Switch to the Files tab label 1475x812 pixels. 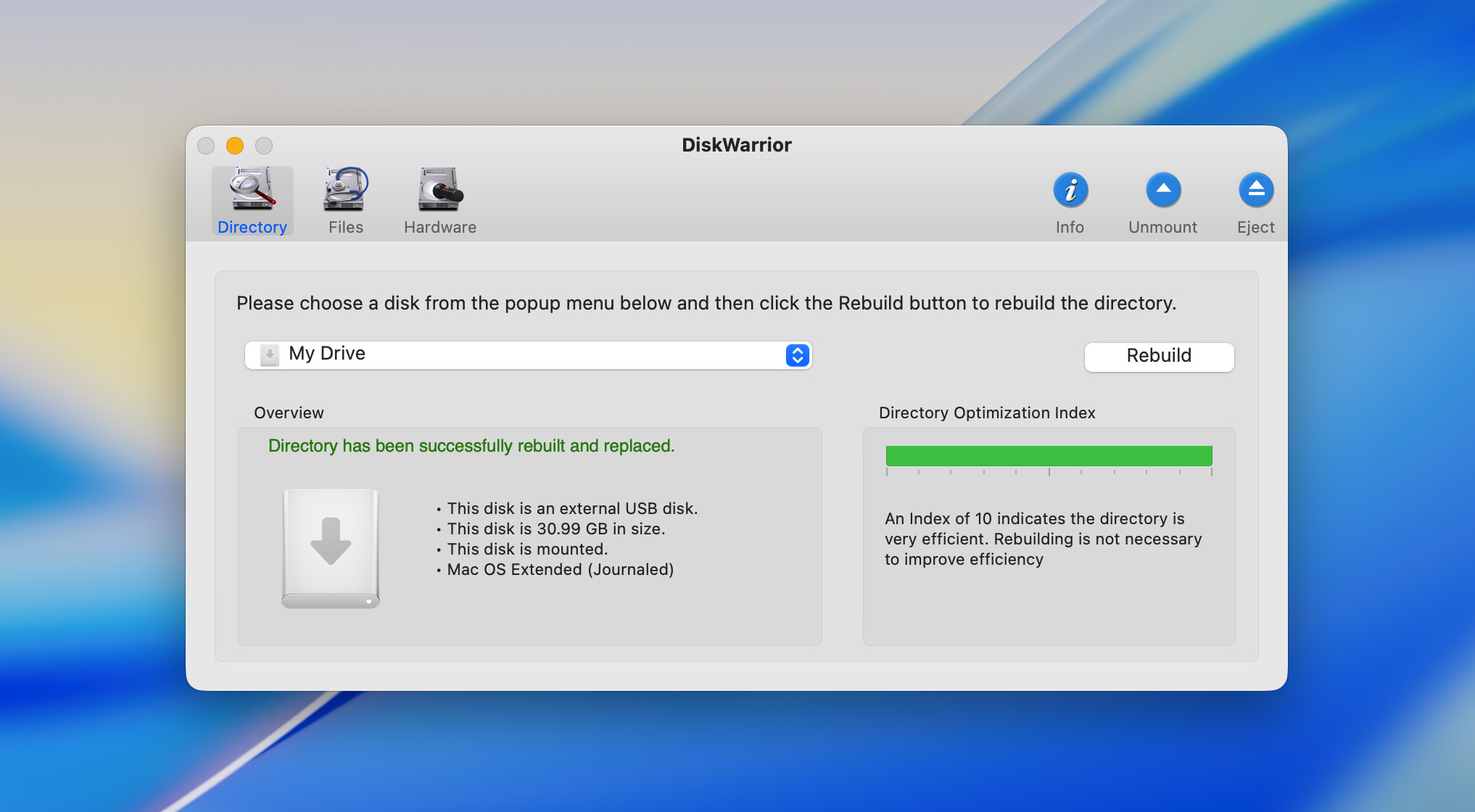pyautogui.click(x=346, y=227)
